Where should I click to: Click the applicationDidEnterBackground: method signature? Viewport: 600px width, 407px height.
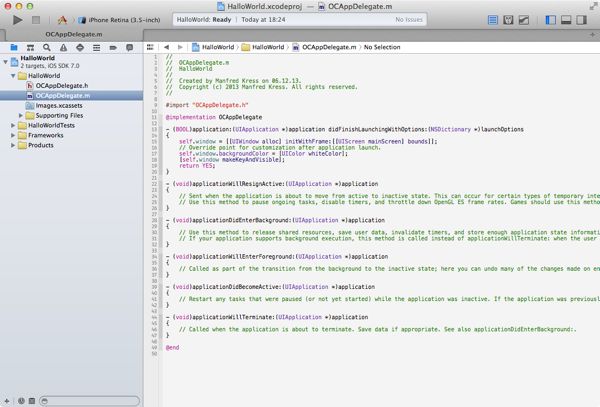point(275,220)
